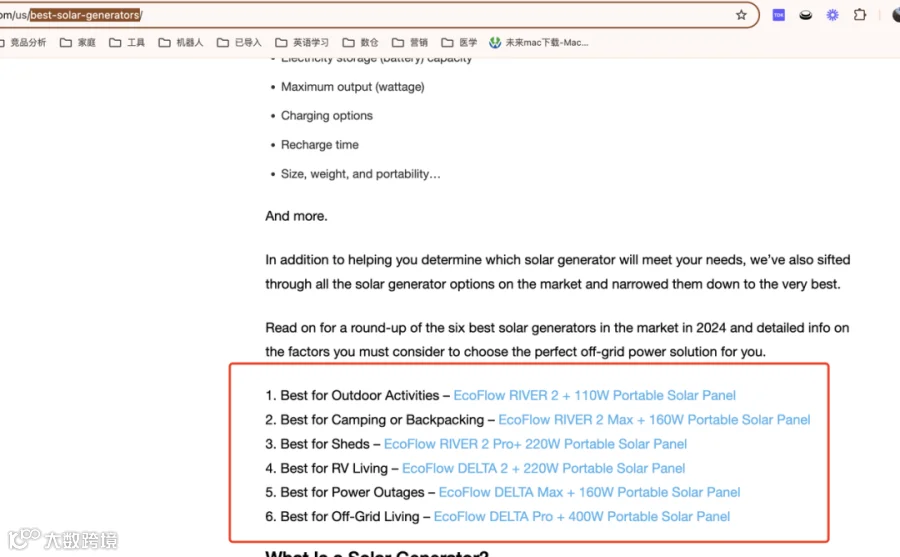The height and width of the screenshot is (557, 900).
Task: Open the 医学 bookmarks folder
Action: tap(459, 42)
